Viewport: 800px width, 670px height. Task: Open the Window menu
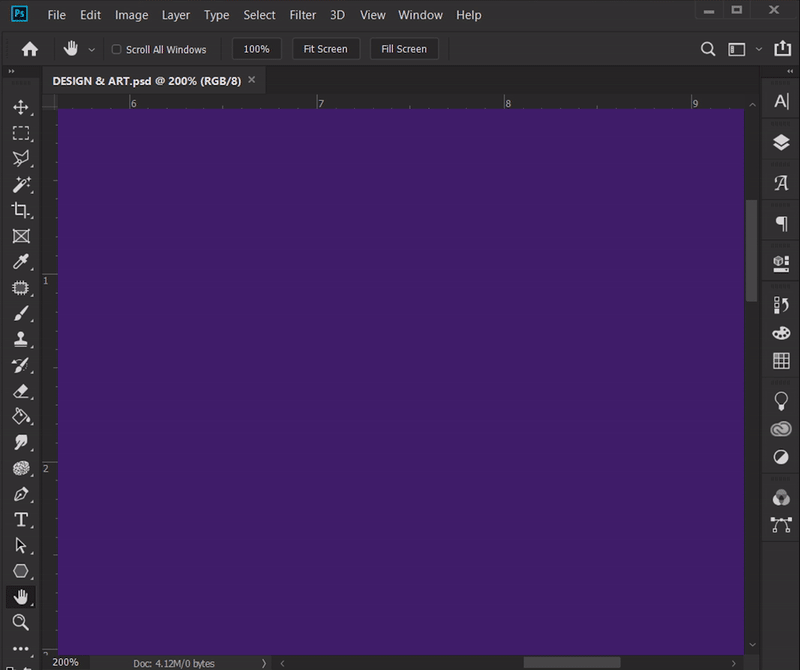(x=420, y=15)
